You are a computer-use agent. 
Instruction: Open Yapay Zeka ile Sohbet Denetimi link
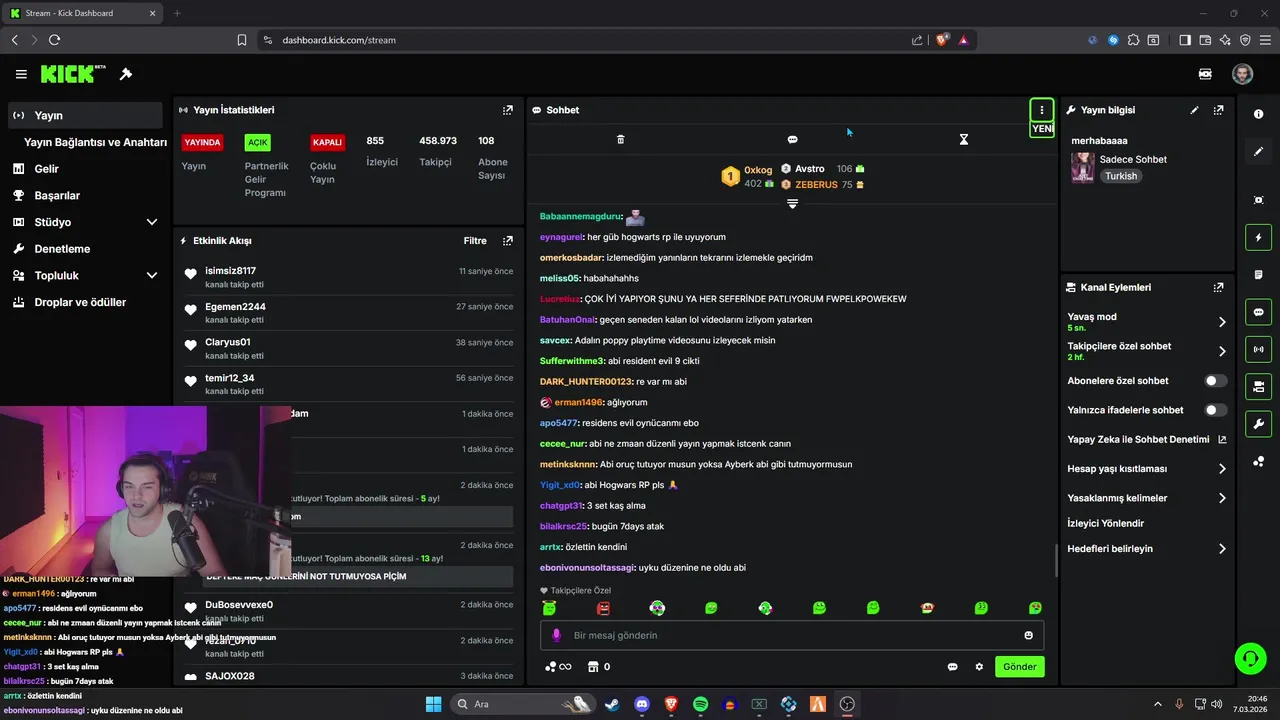click(1147, 439)
